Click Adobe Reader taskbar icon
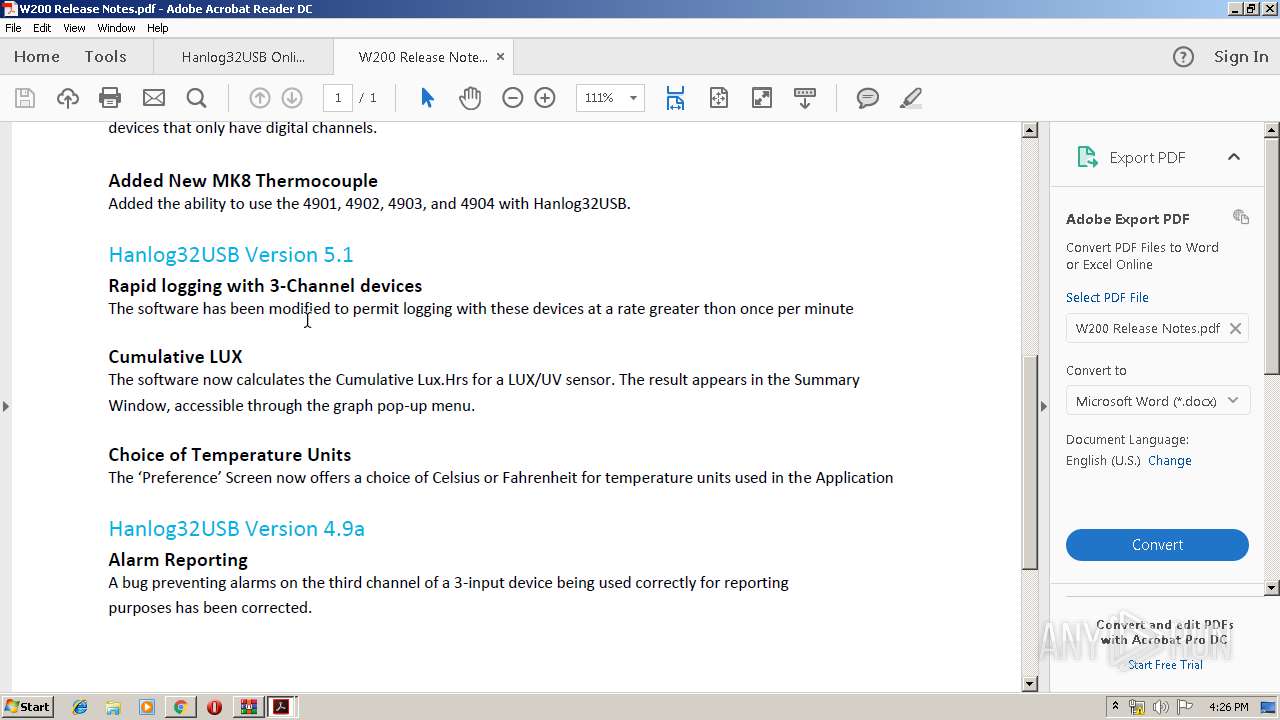The height and width of the screenshot is (720, 1280). (281, 707)
